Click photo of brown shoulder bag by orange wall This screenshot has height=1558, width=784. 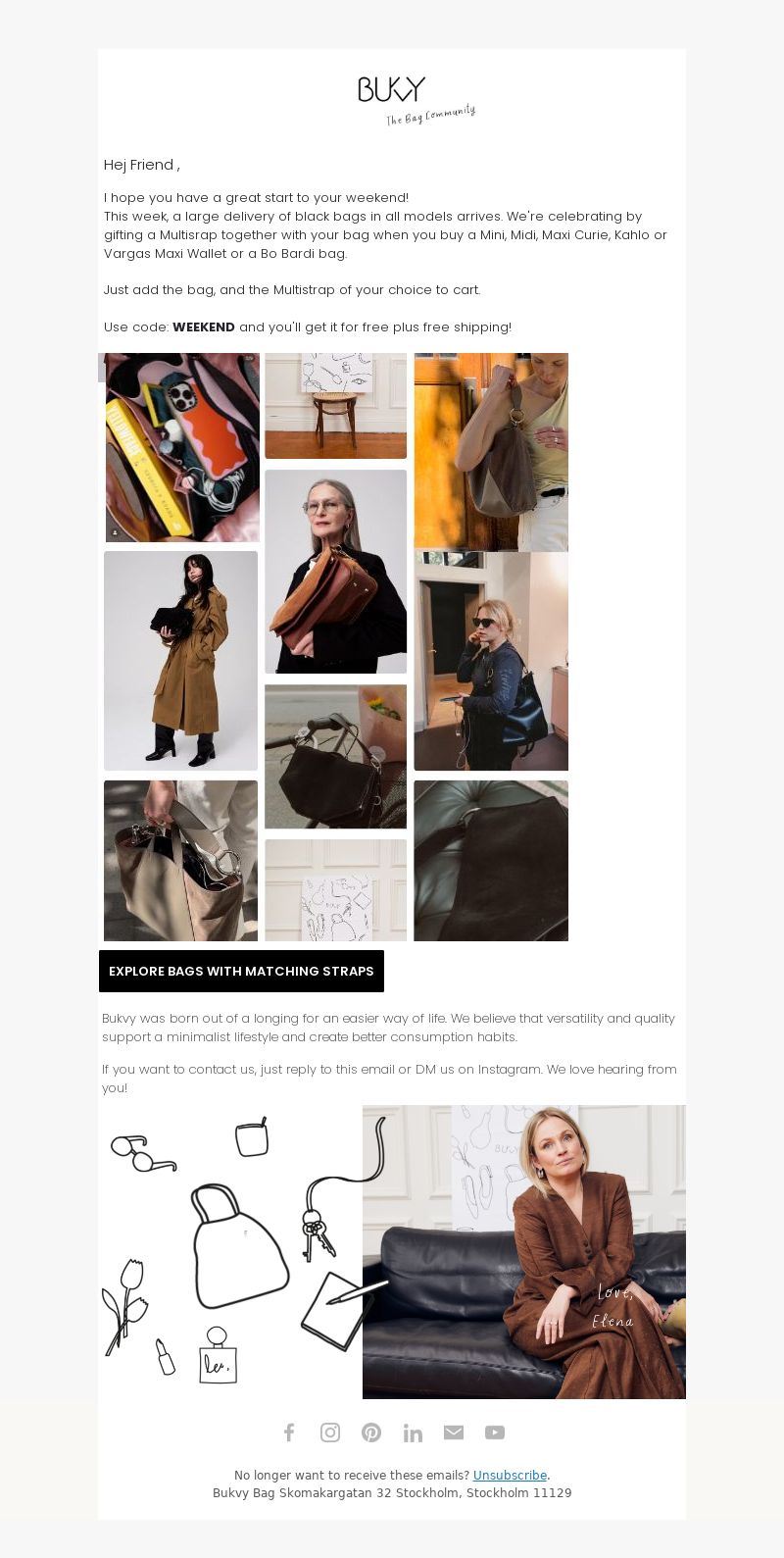[491, 452]
